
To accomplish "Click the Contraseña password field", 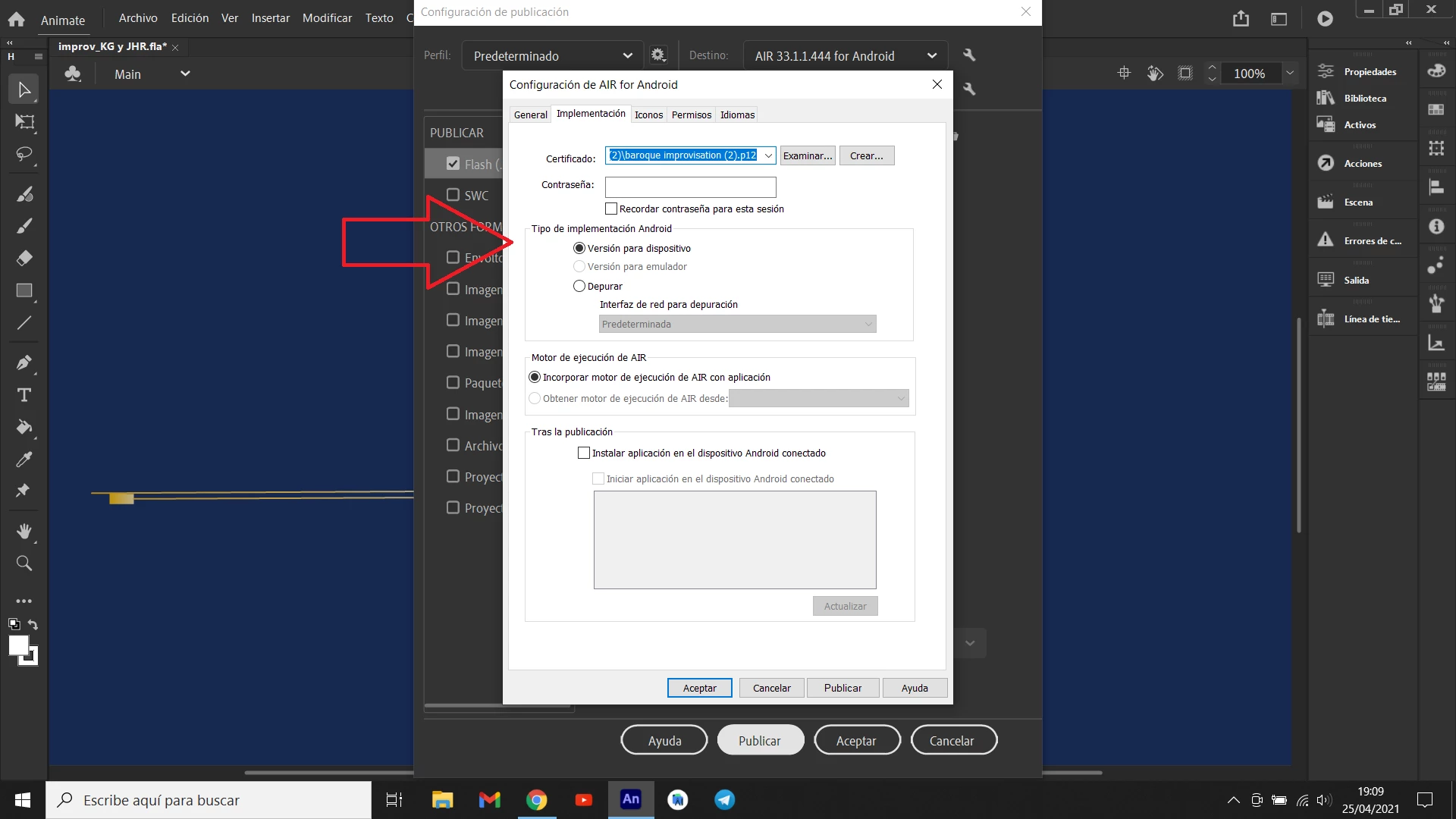I will click(690, 187).
